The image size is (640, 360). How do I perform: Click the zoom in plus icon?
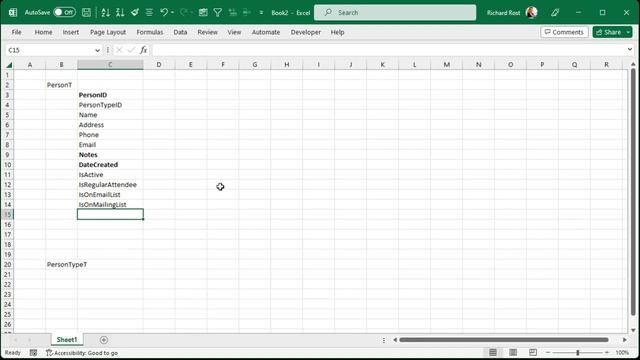[607, 352]
